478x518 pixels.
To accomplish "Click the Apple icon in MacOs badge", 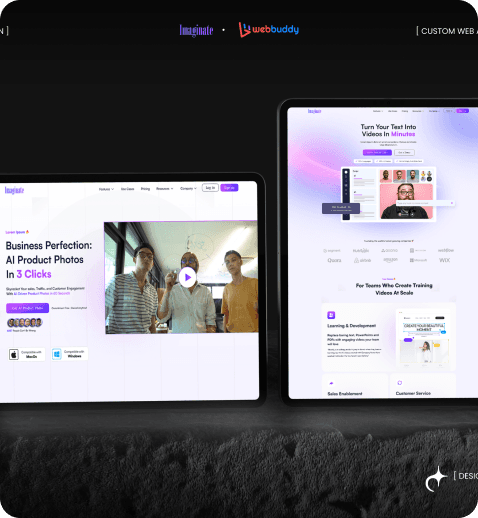I will point(14,354).
